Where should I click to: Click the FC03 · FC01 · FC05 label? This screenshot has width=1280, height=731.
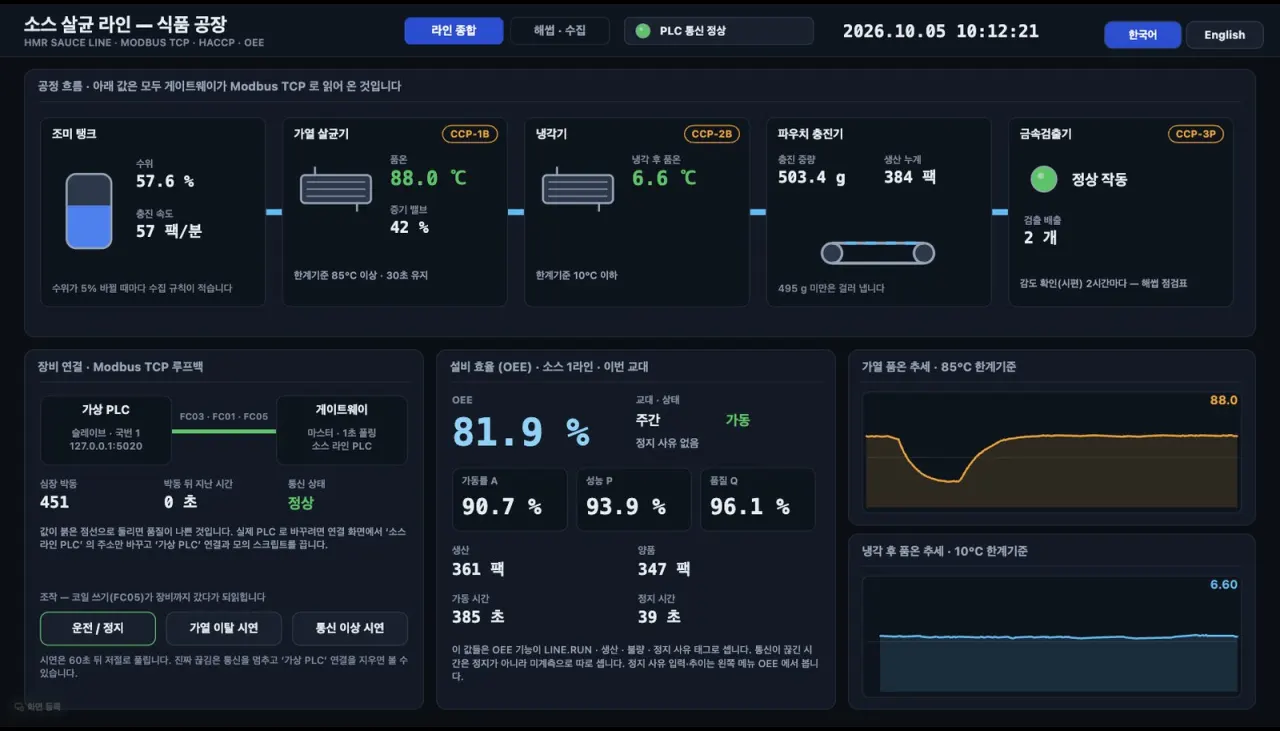(224, 416)
